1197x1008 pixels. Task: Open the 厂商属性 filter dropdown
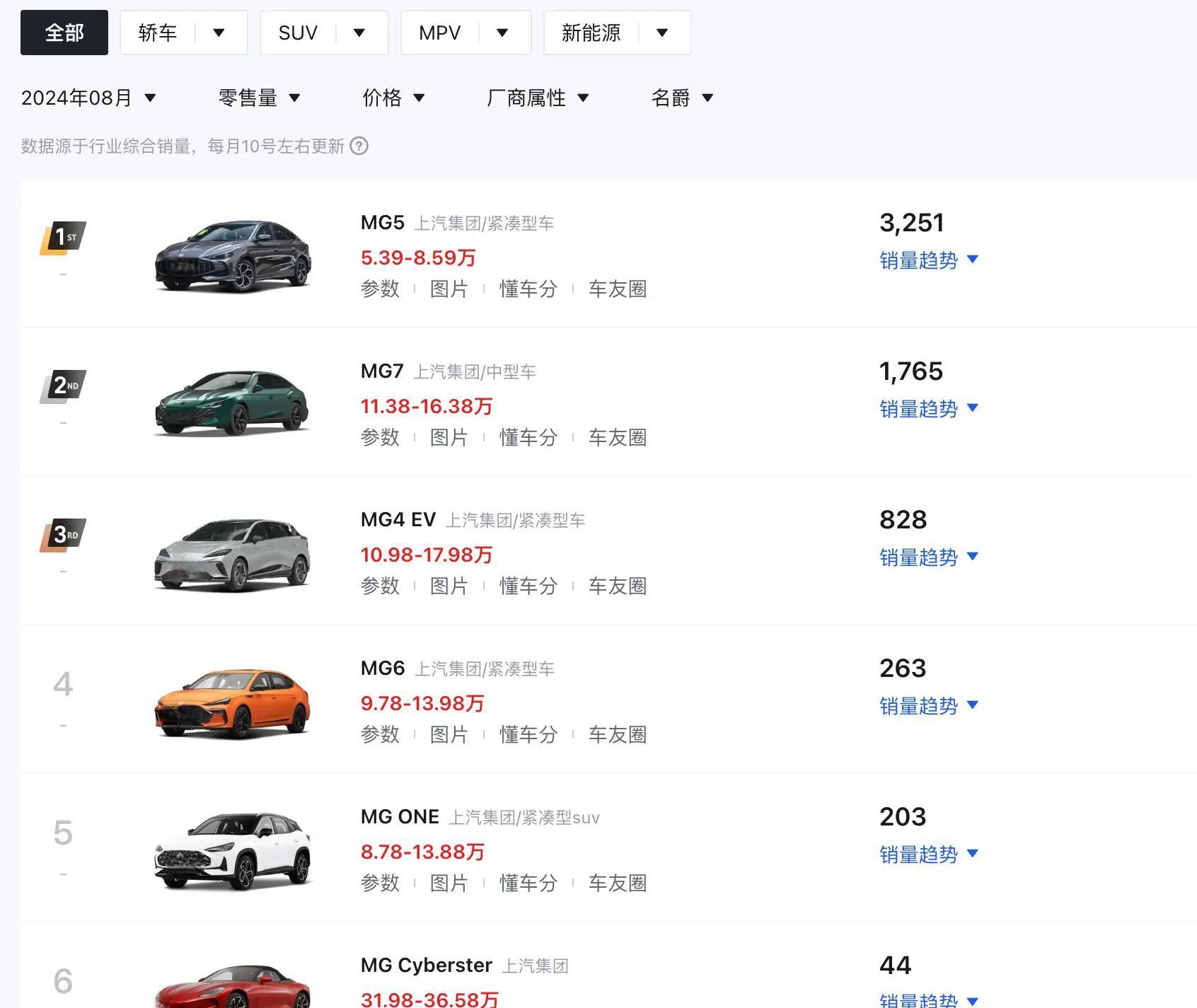(x=538, y=98)
